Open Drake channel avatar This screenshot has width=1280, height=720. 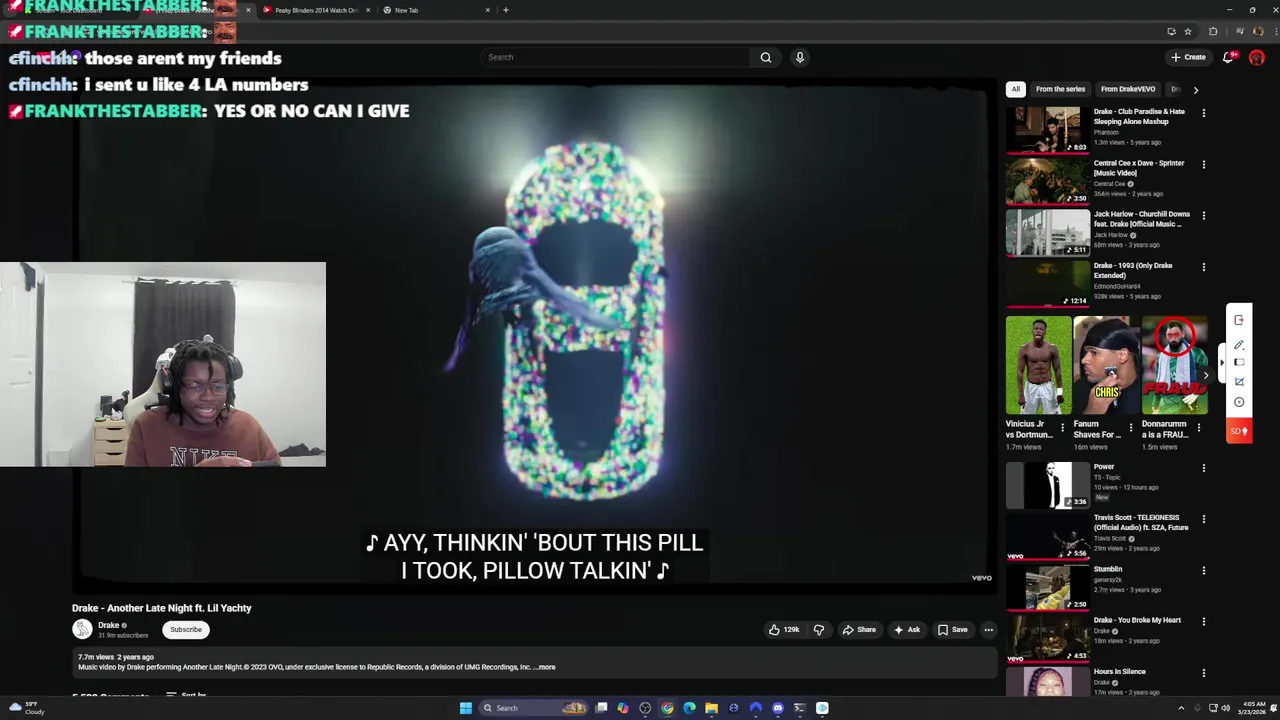click(x=82, y=629)
